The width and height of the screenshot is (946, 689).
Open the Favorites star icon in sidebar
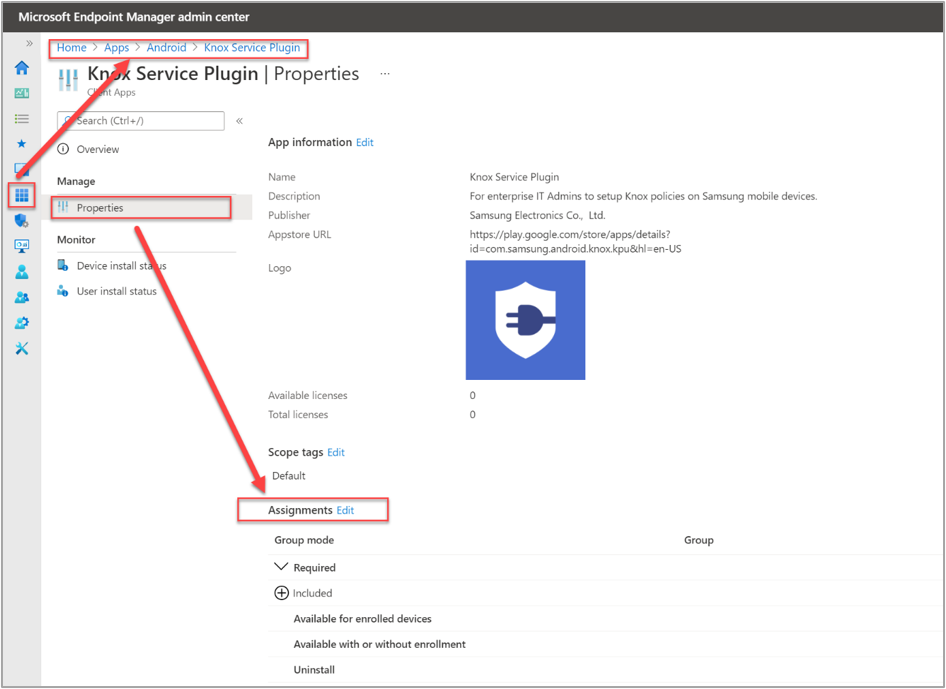22,144
